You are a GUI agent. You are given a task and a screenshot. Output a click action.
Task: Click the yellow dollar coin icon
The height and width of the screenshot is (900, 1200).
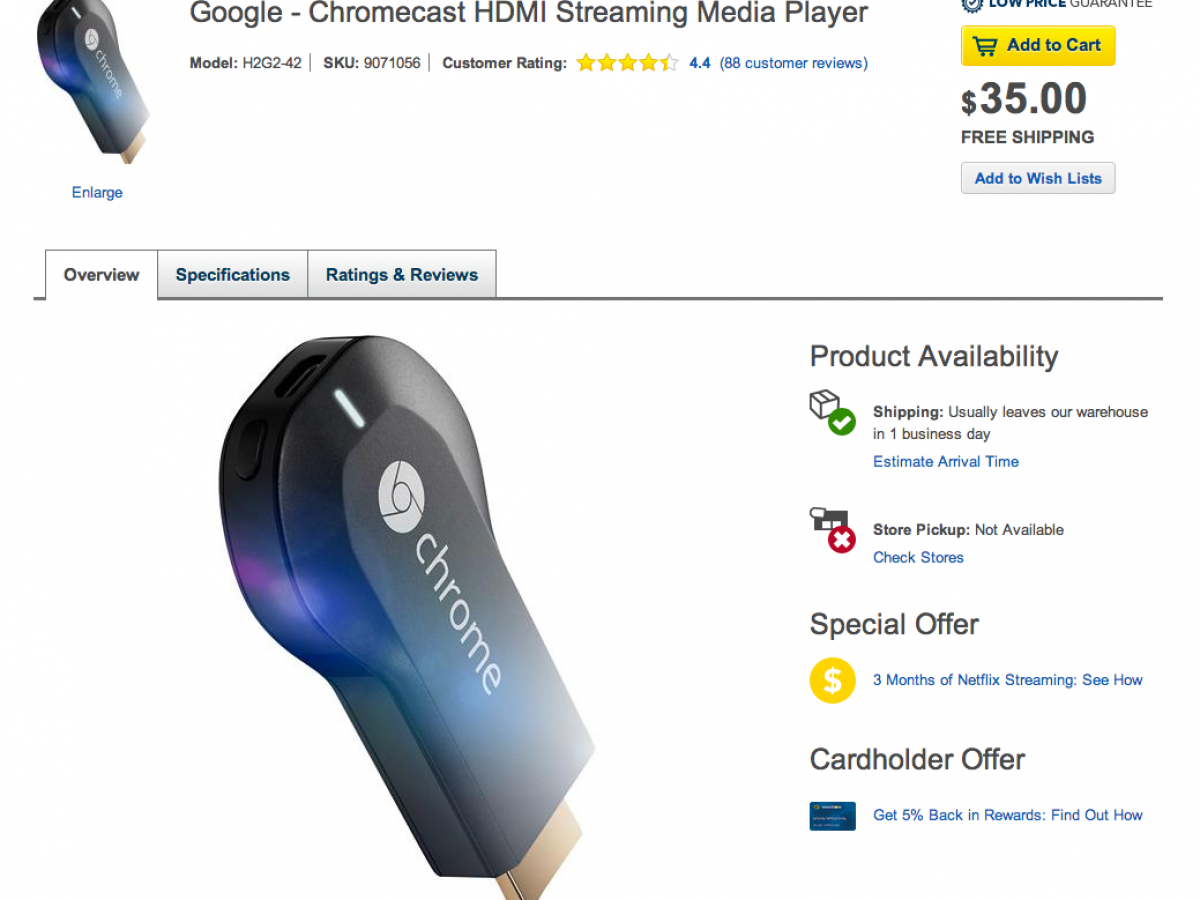(832, 681)
